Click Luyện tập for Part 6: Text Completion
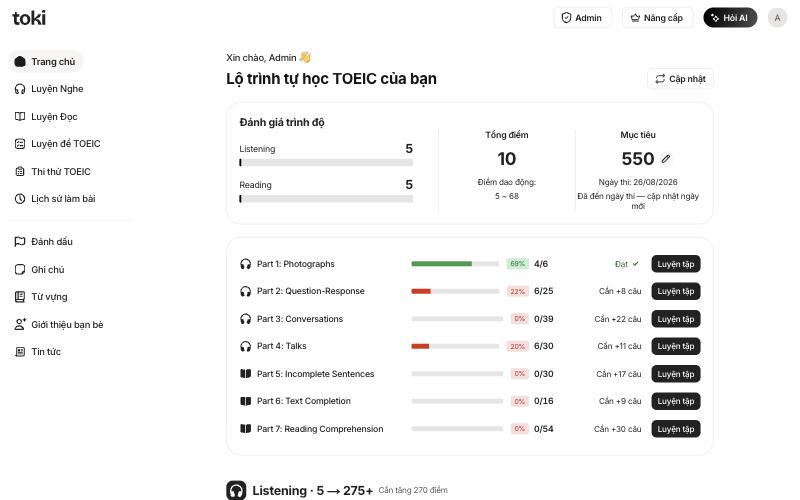This screenshot has width=800, height=500. click(676, 402)
